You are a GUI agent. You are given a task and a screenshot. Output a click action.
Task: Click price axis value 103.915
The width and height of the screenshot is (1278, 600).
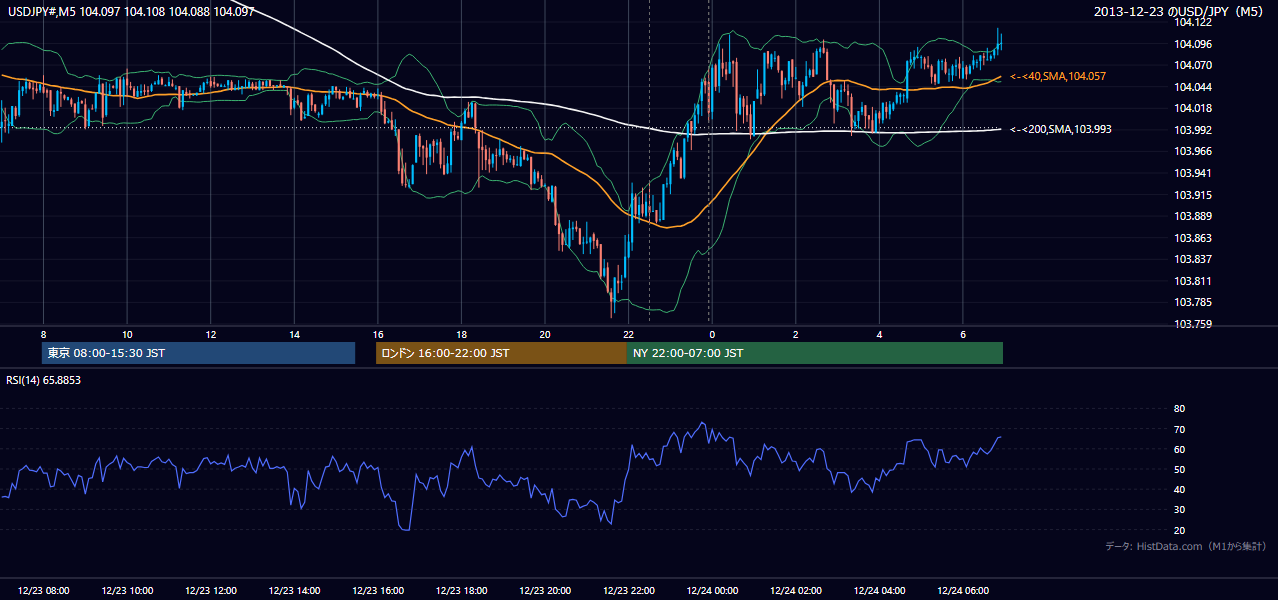click(x=1193, y=195)
